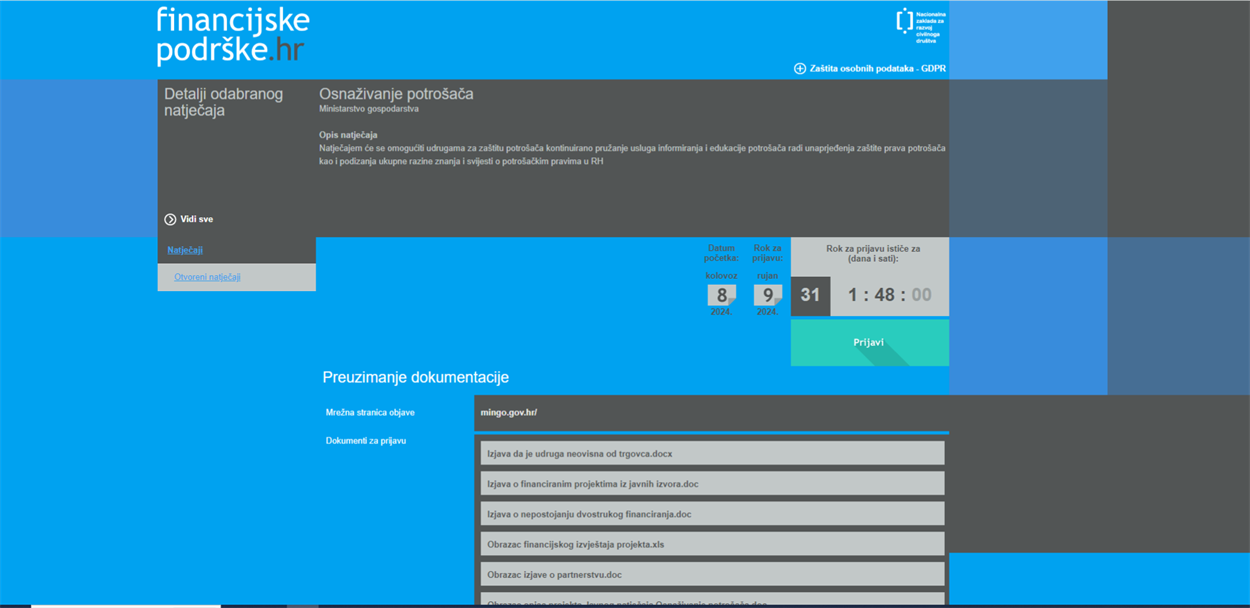Open the Natječaji menu item
Image resolution: width=1250 pixels, height=608 pixels.
click(185, 250)
